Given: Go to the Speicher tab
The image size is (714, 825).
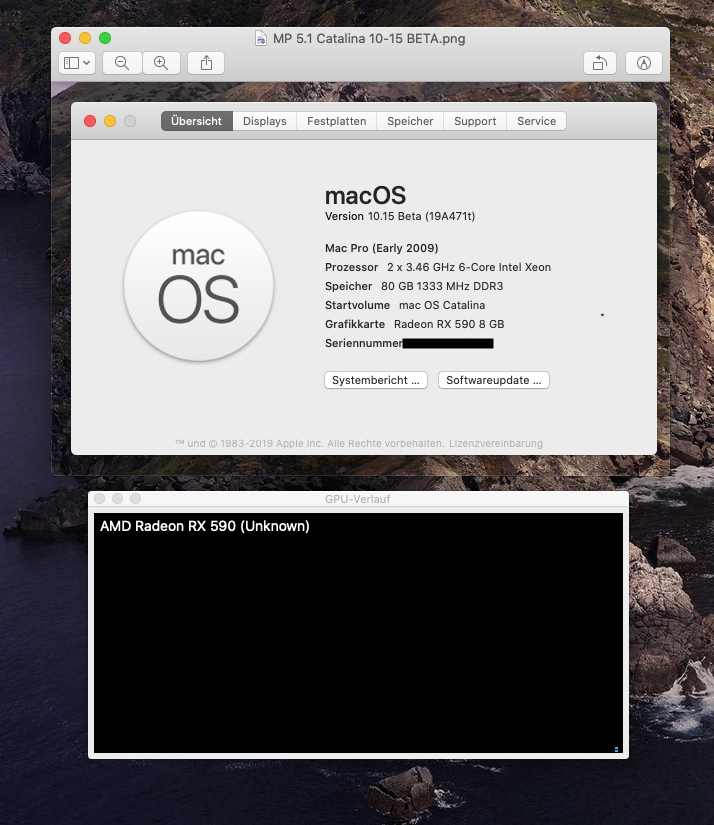Looking at the screenshot, I should tap(410, 121).
